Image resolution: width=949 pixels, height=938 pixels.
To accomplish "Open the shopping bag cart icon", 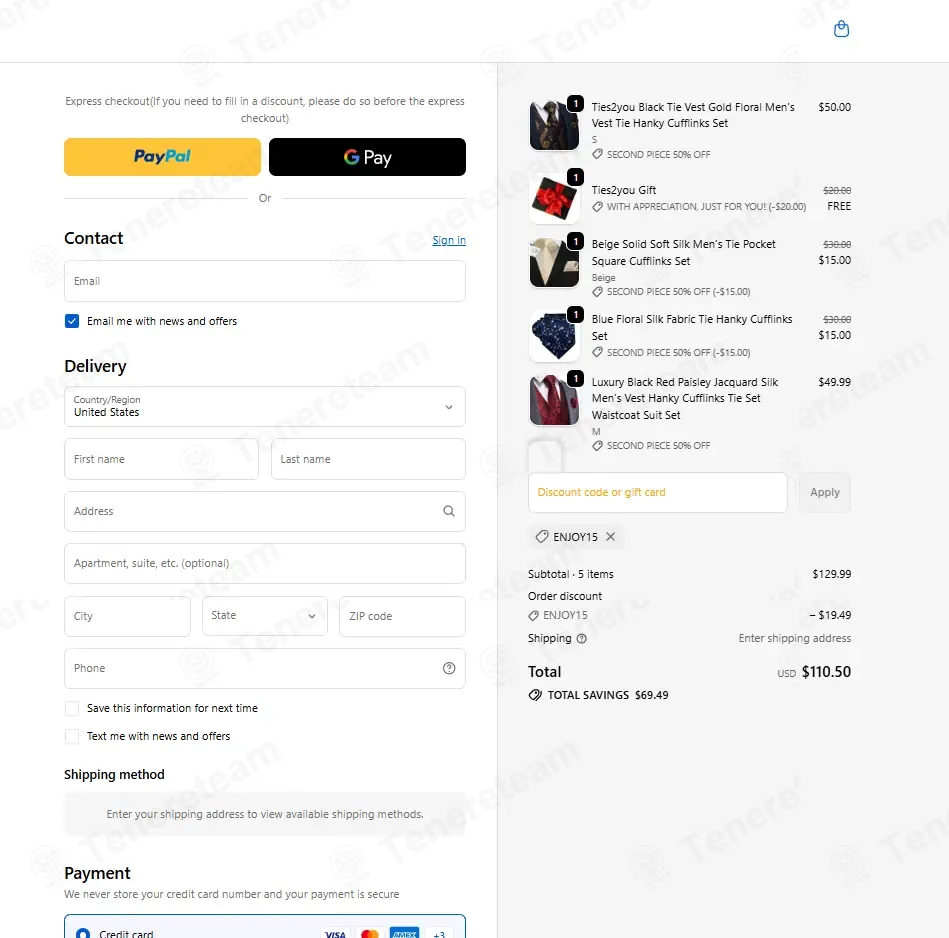I will 841,28.
